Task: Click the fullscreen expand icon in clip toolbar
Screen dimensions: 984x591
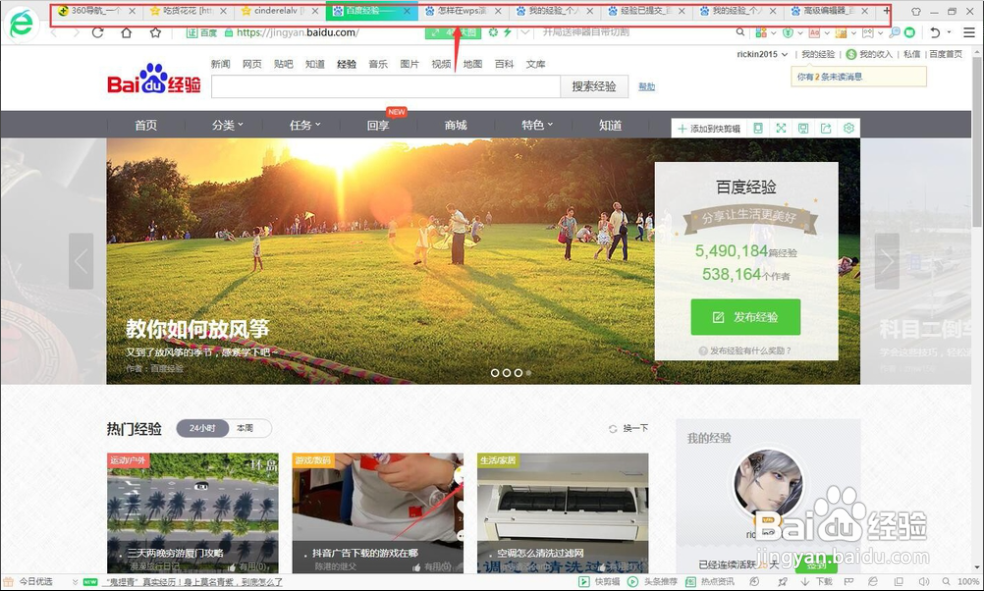Action: [x=781, y=128]
